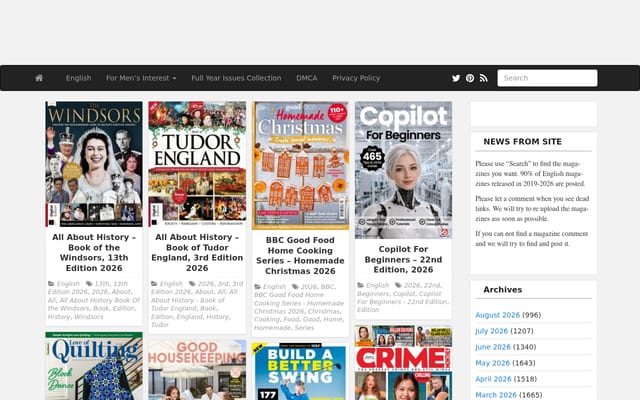
Task: Open April 2026 archive
Action: [493, 379]
